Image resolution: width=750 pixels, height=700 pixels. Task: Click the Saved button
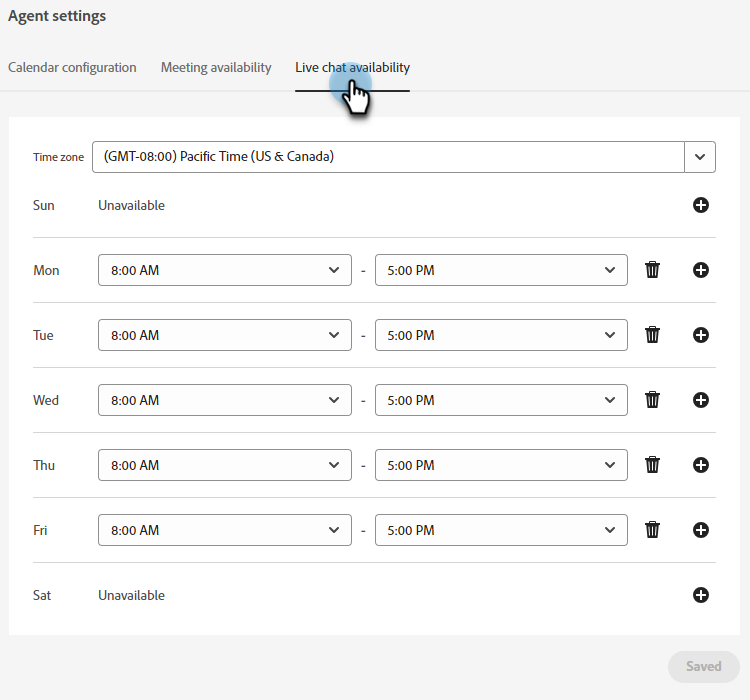[704, 667]
